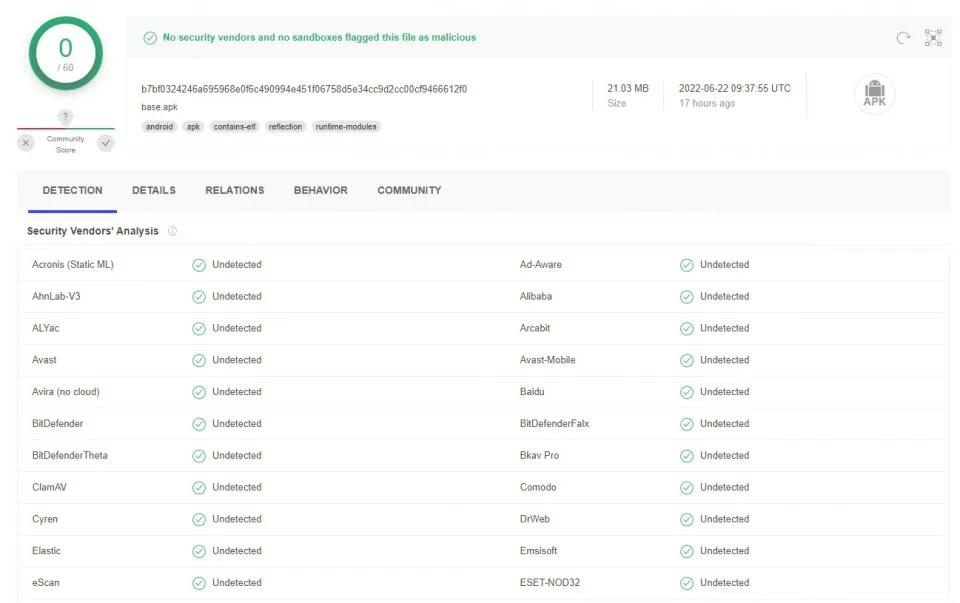The height and width of the screenshot is (603, 960).
Task: Click the Avast-Mobile undetected check icon
Action: [687, 361]
